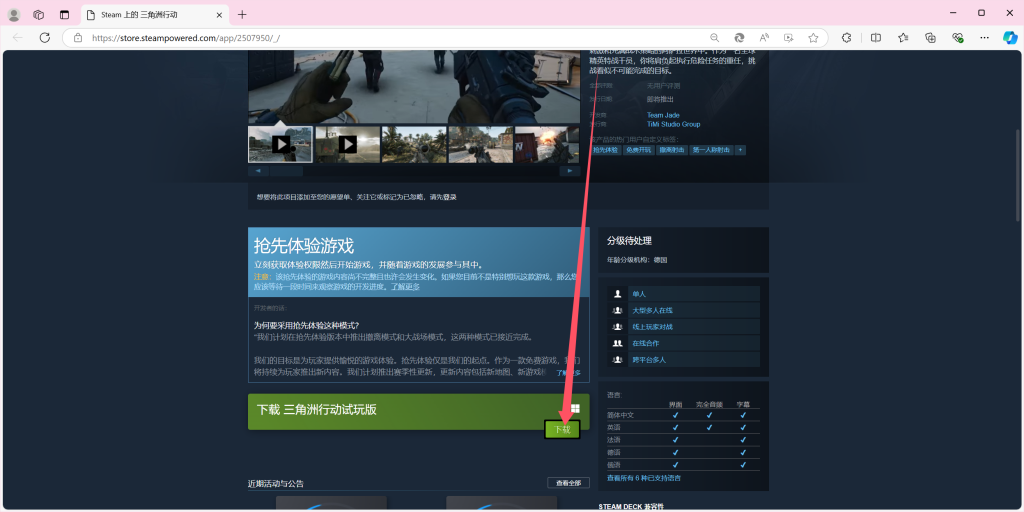This screenshot has width=1024, height=512.
Task: Click the 抢先体验游戏 heading
Action: pos(304,246)
